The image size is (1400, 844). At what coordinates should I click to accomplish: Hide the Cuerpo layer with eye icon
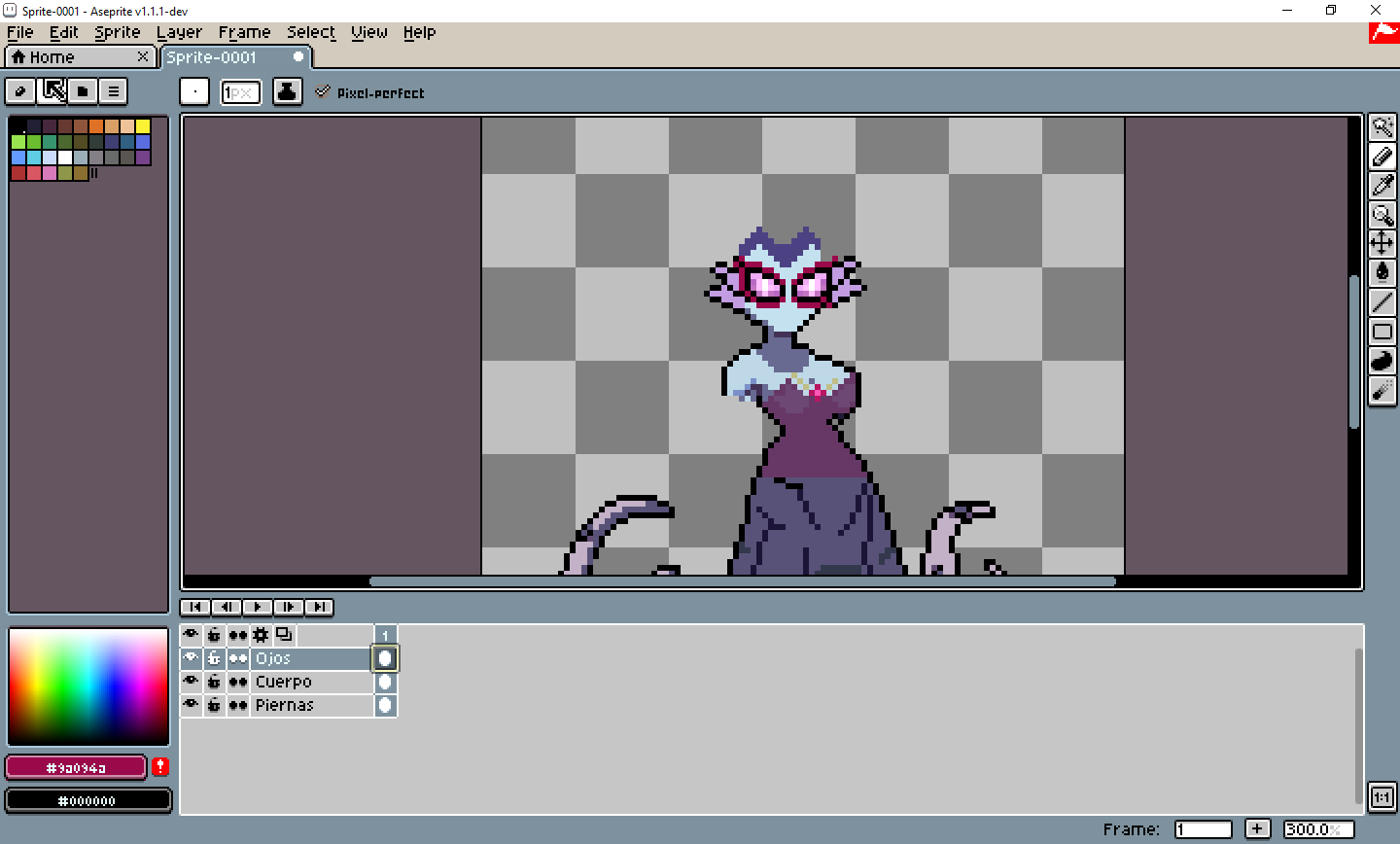click(x=191, y=682)
